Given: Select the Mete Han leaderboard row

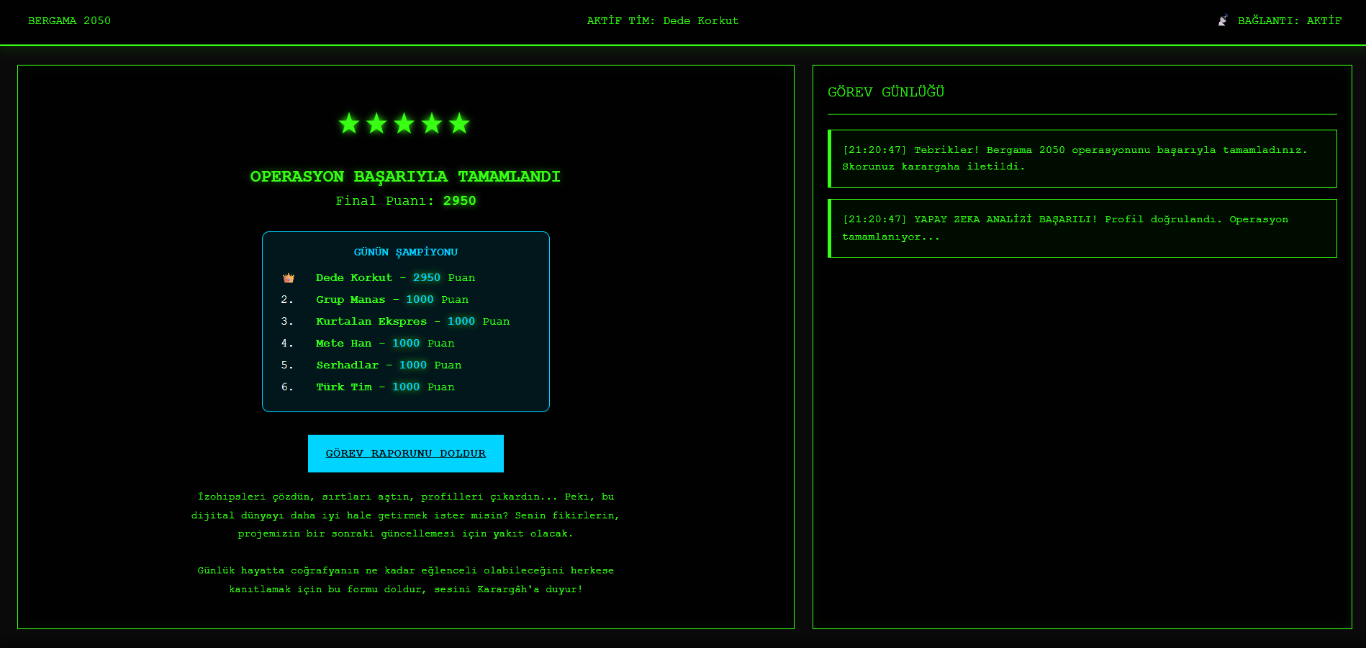Looking at the screenshot, I should (x=385, y=344).
